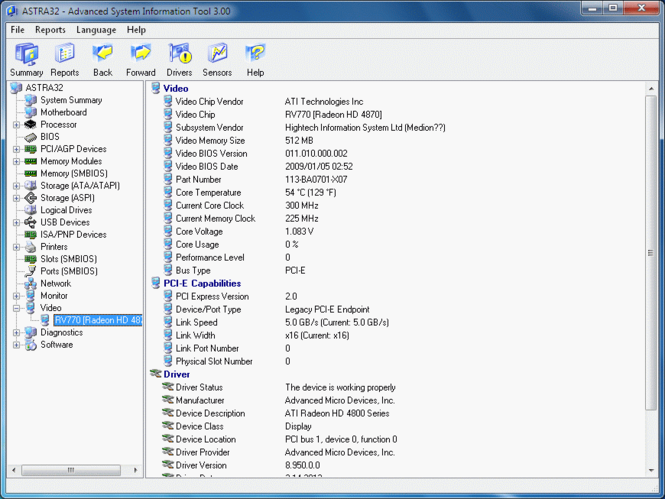Image resolution: width=665 pixels, height=499 pixels.
Task: Click the Driver section header icon
Action: 156,374
